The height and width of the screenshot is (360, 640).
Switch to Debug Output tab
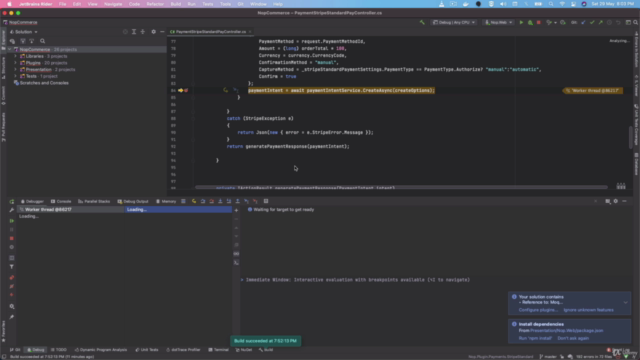pos(133,202)
